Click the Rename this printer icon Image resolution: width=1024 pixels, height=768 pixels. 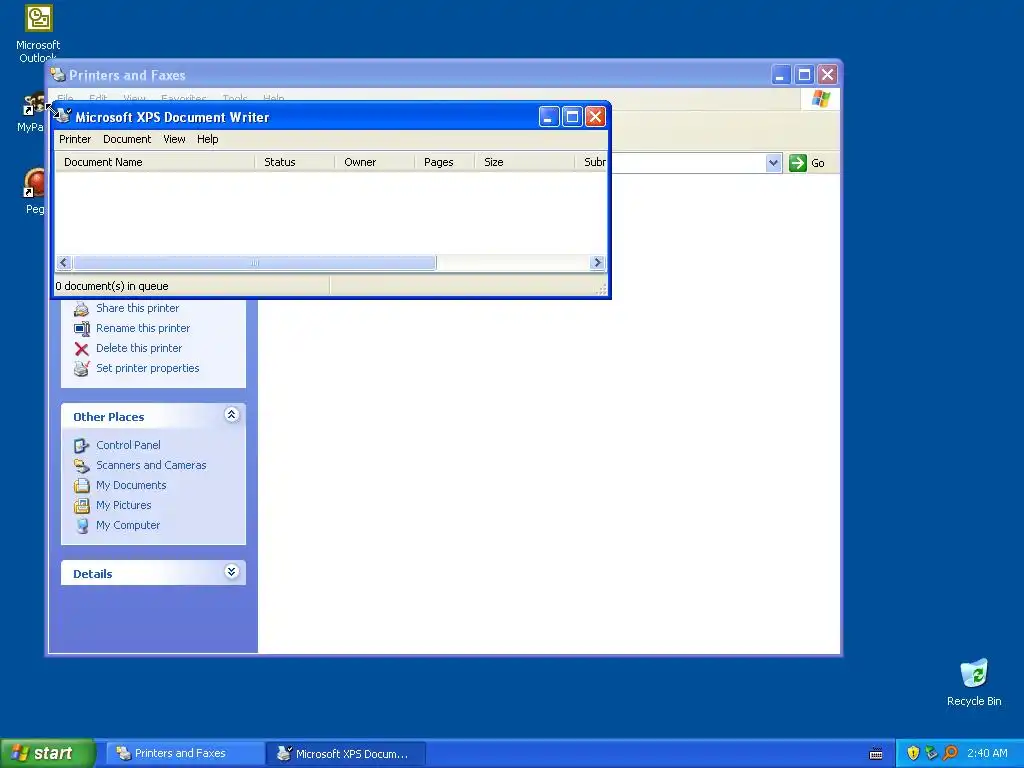pos(82,328)
